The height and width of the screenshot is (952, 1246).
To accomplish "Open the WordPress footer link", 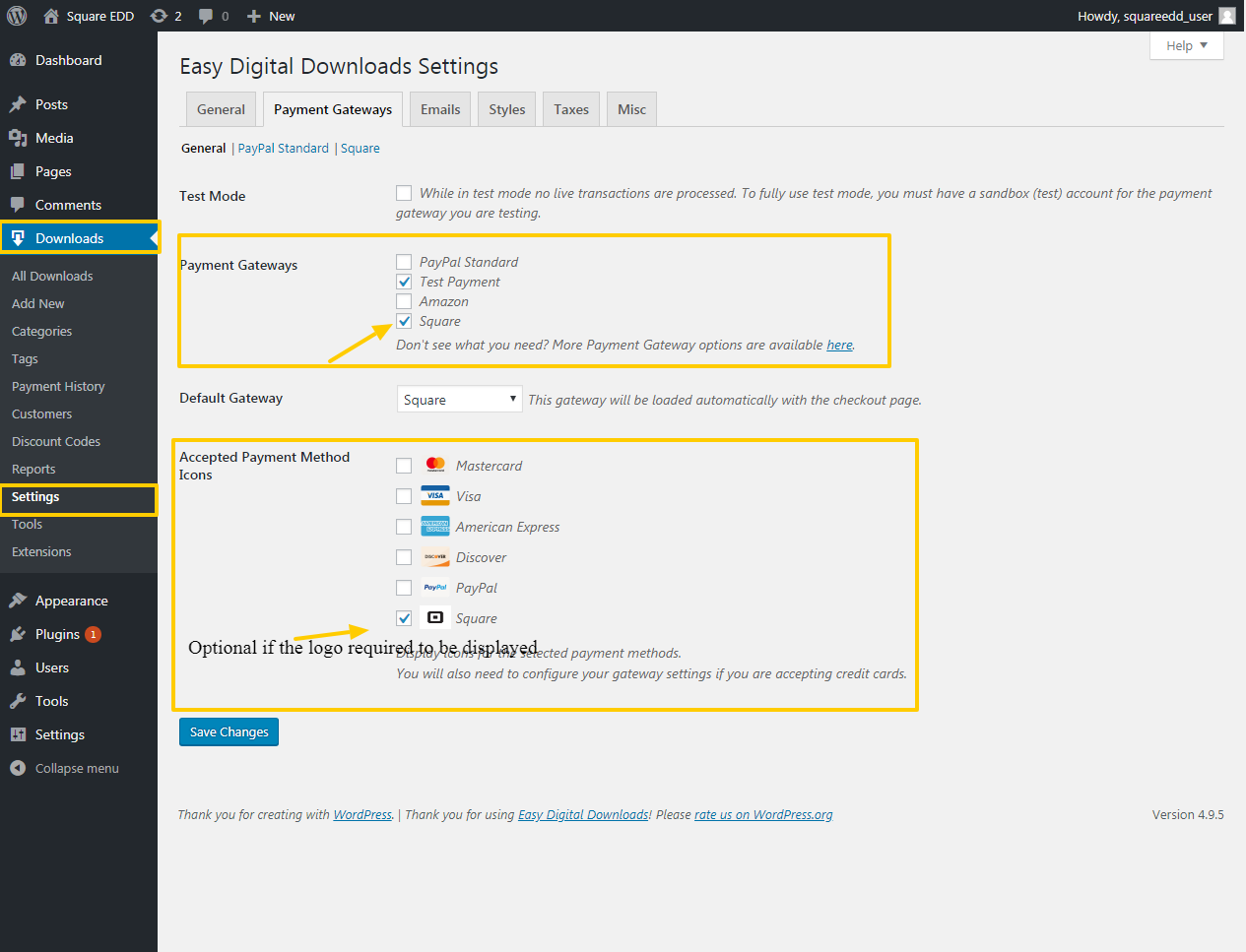I will 362,814.
